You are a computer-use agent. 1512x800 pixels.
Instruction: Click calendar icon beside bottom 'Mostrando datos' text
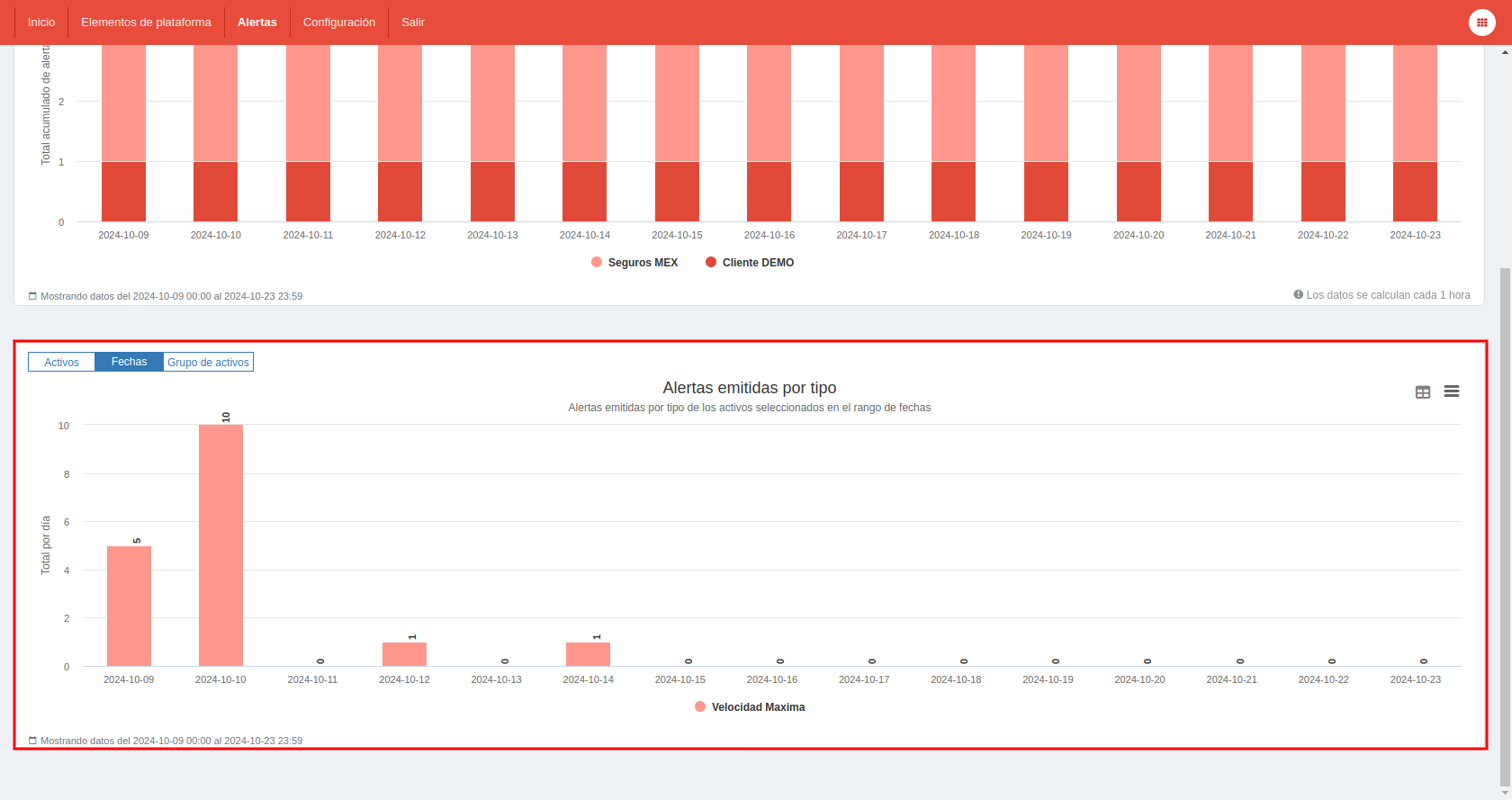[33, 741]
